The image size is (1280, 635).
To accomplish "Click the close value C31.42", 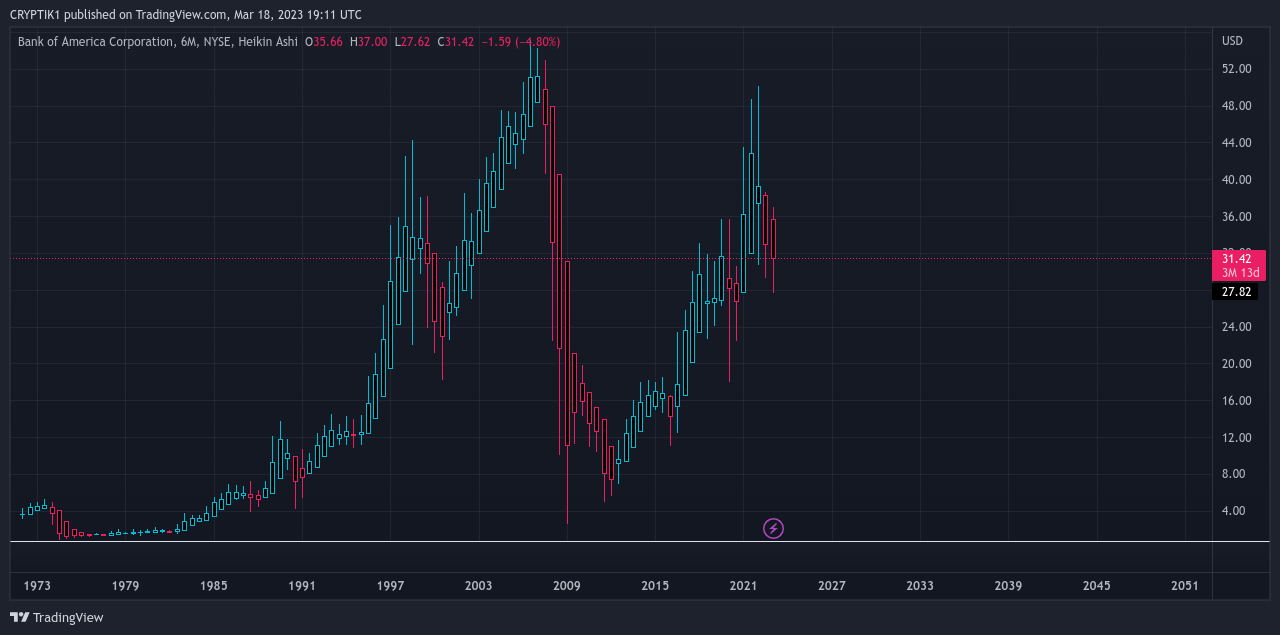I will [456, 42].
